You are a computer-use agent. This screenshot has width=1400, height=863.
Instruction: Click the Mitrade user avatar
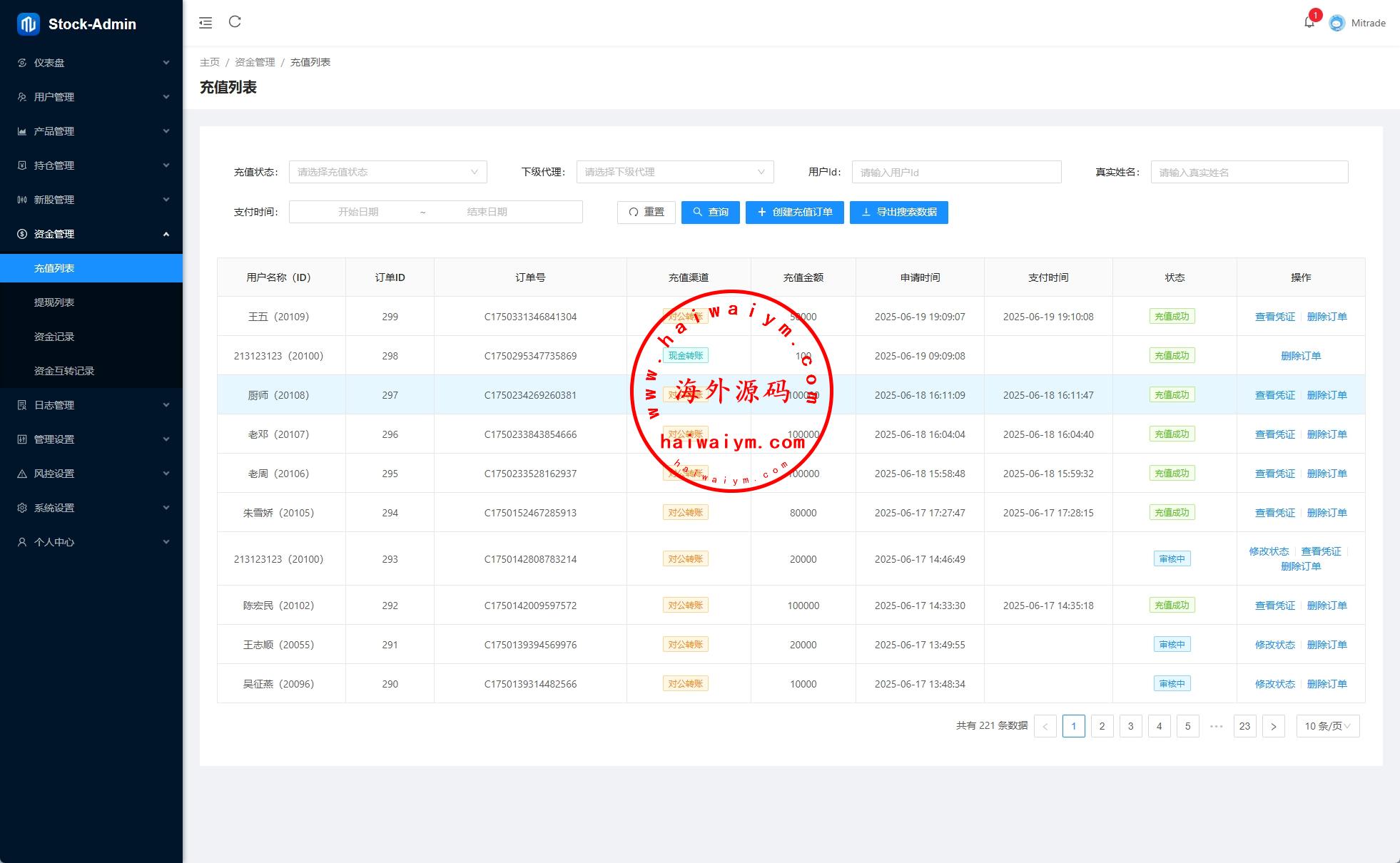(x=1337, y=23)
